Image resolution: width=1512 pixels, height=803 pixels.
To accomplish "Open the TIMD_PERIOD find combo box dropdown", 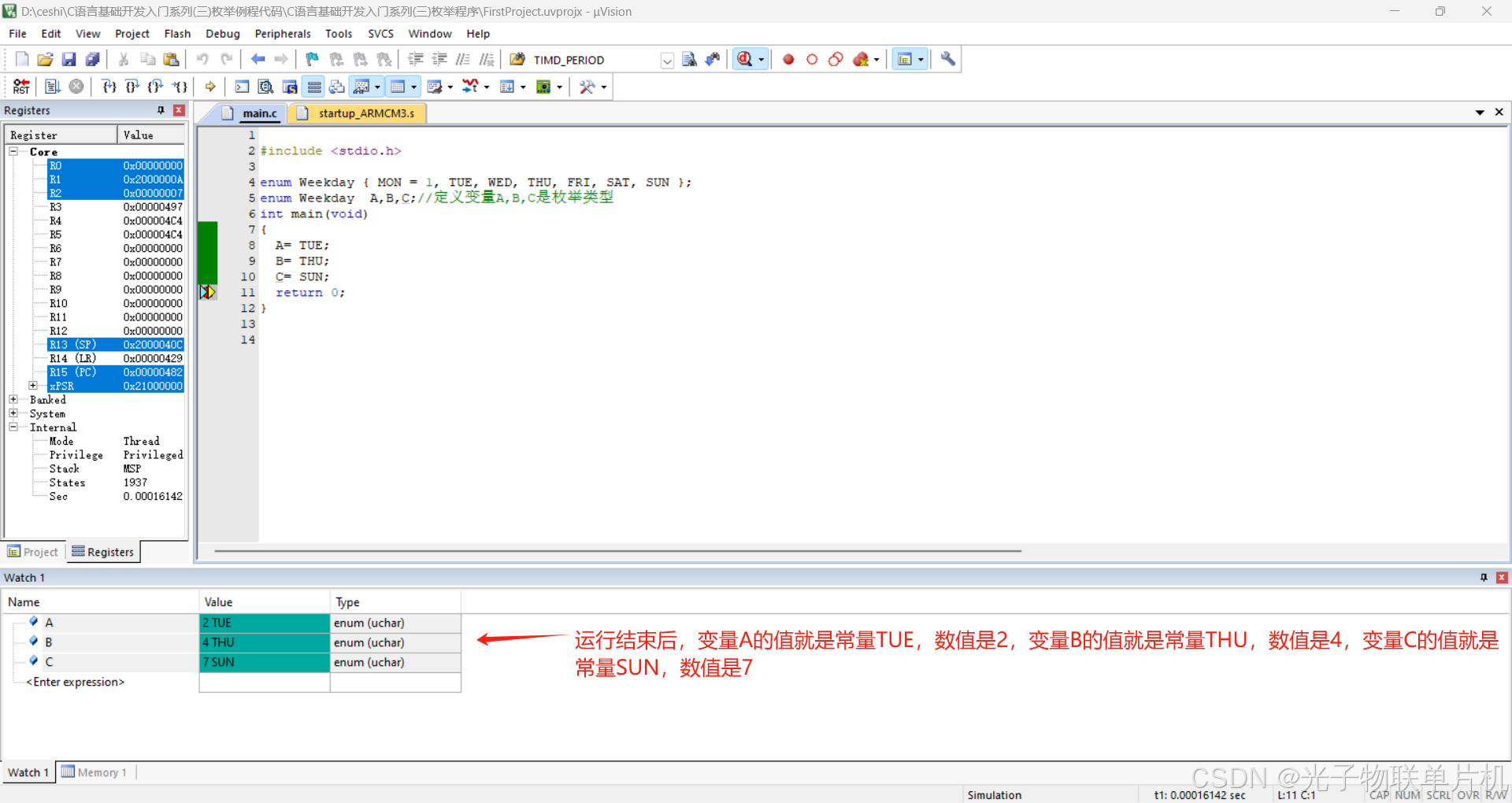I will [667, 60].
